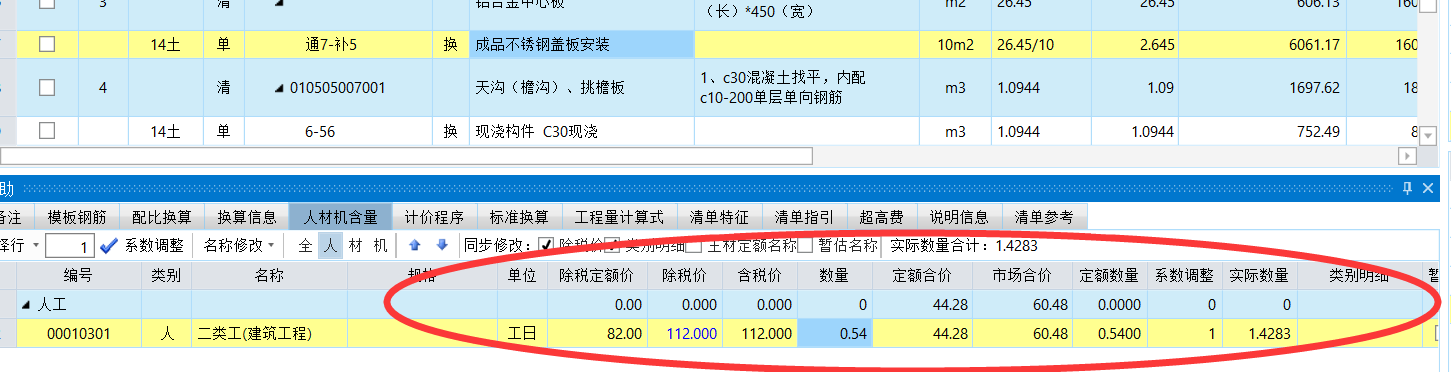This screenshot has width=1451, height=372.
Task: Click the horizontal scrollbar right arrow
Action: pos(1407,157)
